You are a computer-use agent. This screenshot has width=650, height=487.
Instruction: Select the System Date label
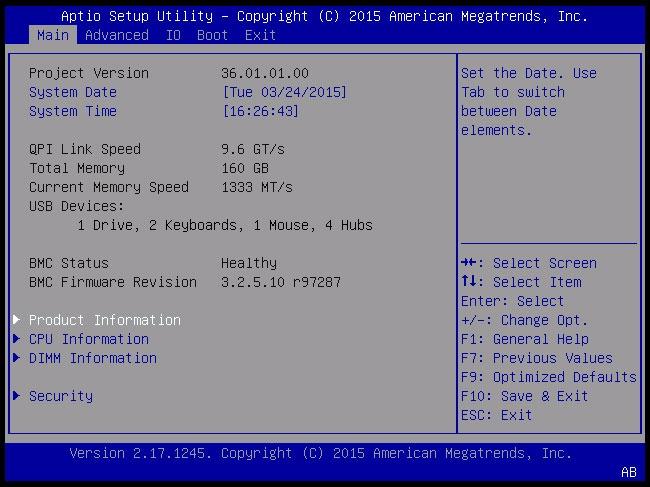(x=73, y=92)
